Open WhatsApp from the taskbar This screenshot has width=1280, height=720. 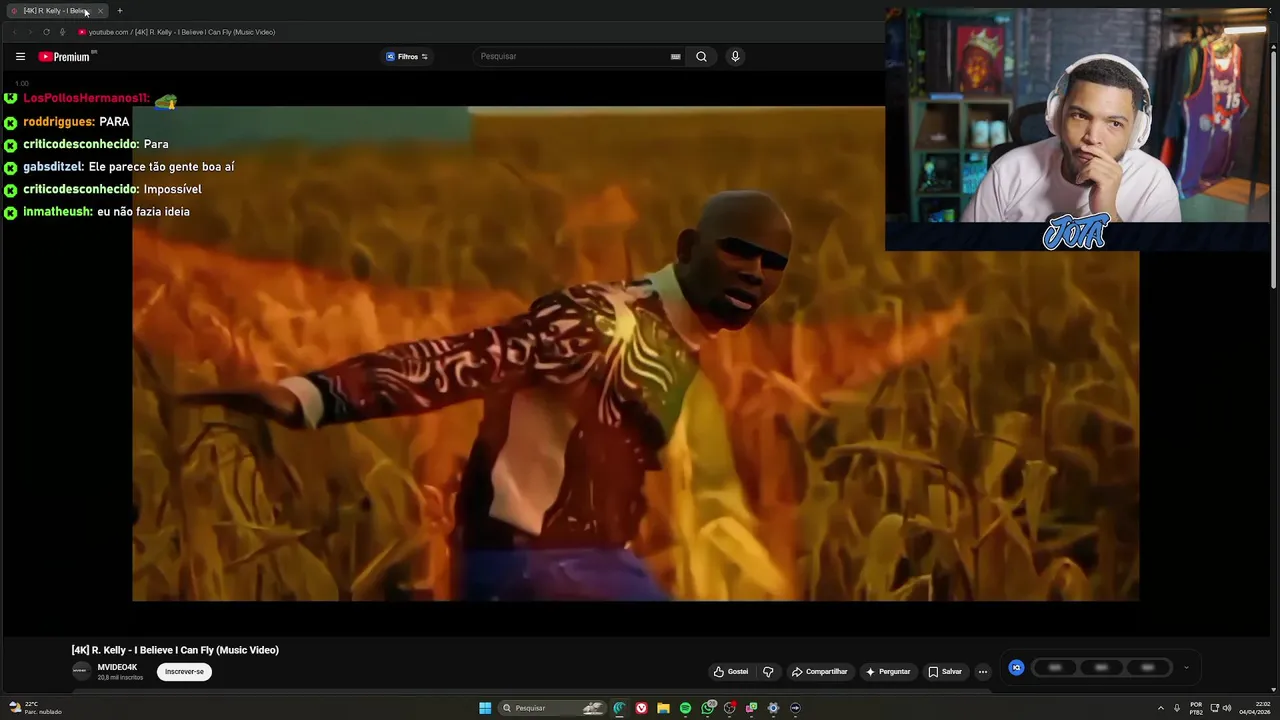708,708
